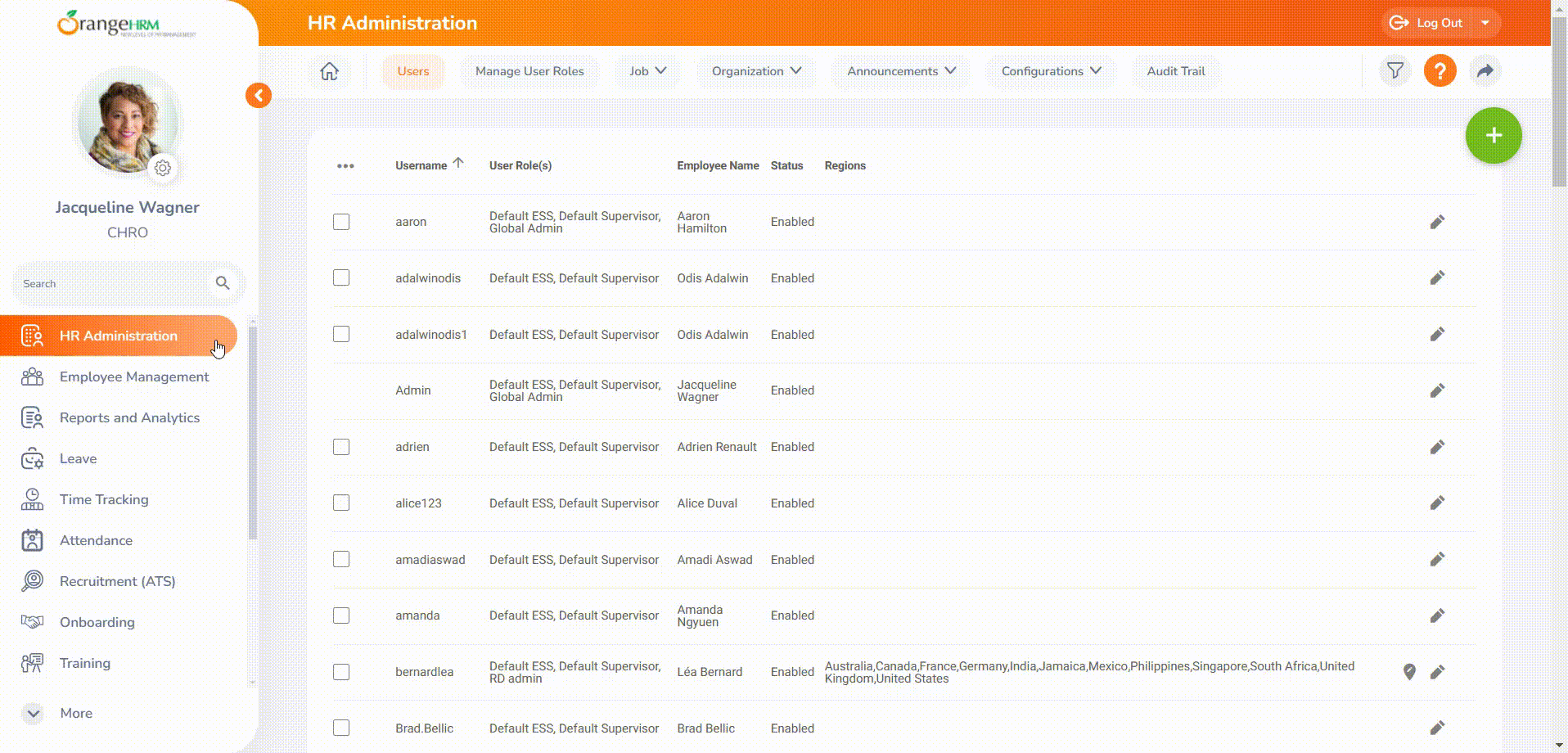Select the checkbox for bernardlea

[x=341, y=672]
